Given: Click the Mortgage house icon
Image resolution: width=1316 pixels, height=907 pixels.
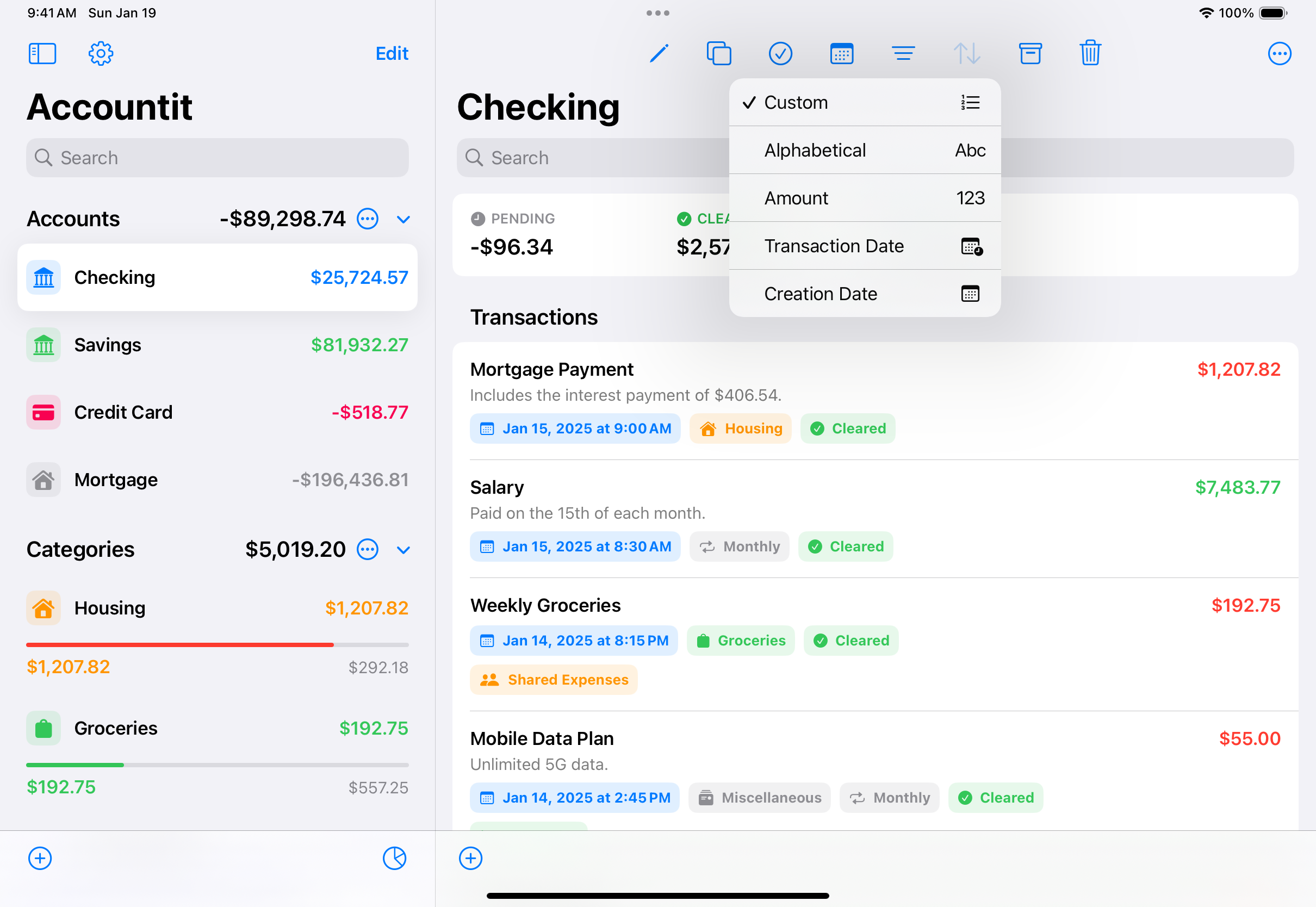Looking at the screenshot, I should point(43,480).
